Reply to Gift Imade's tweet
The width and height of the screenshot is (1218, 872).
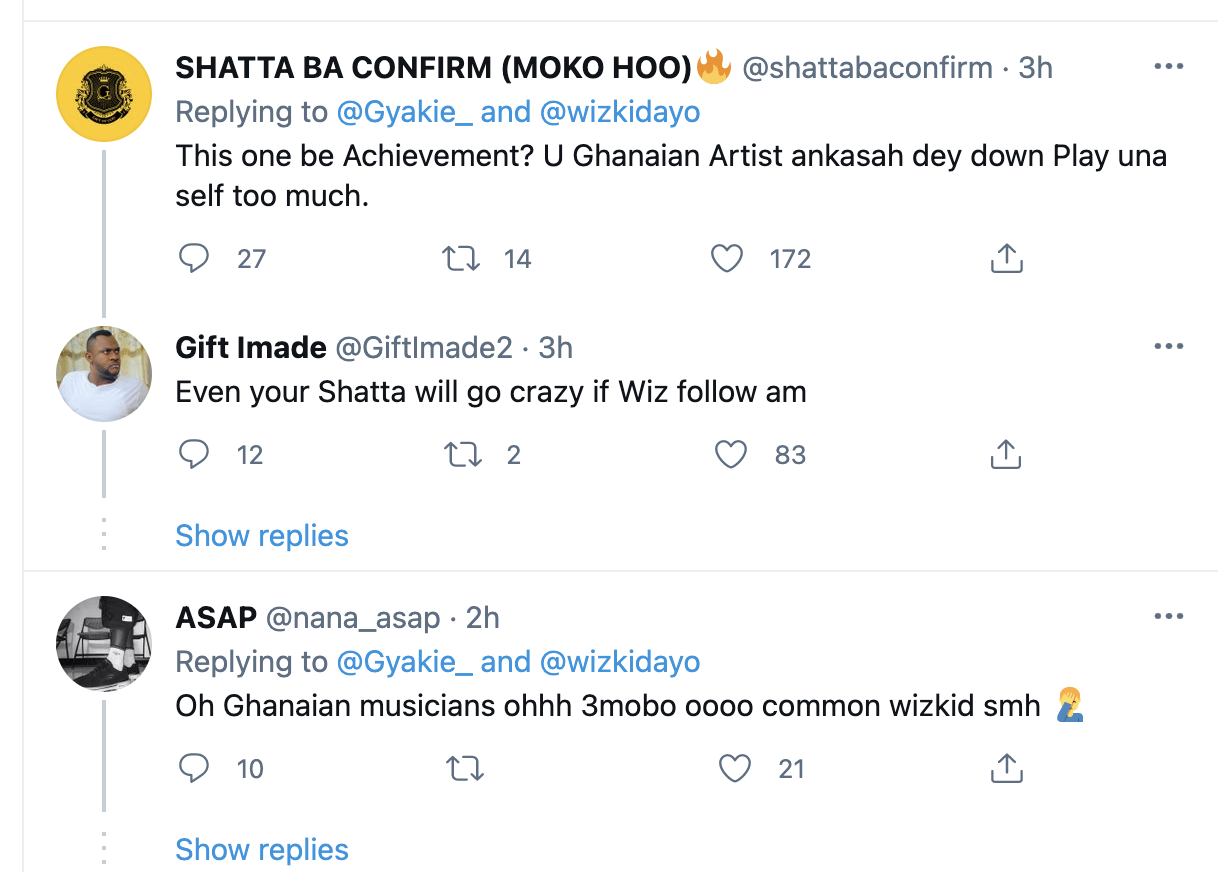pos(194,455)
